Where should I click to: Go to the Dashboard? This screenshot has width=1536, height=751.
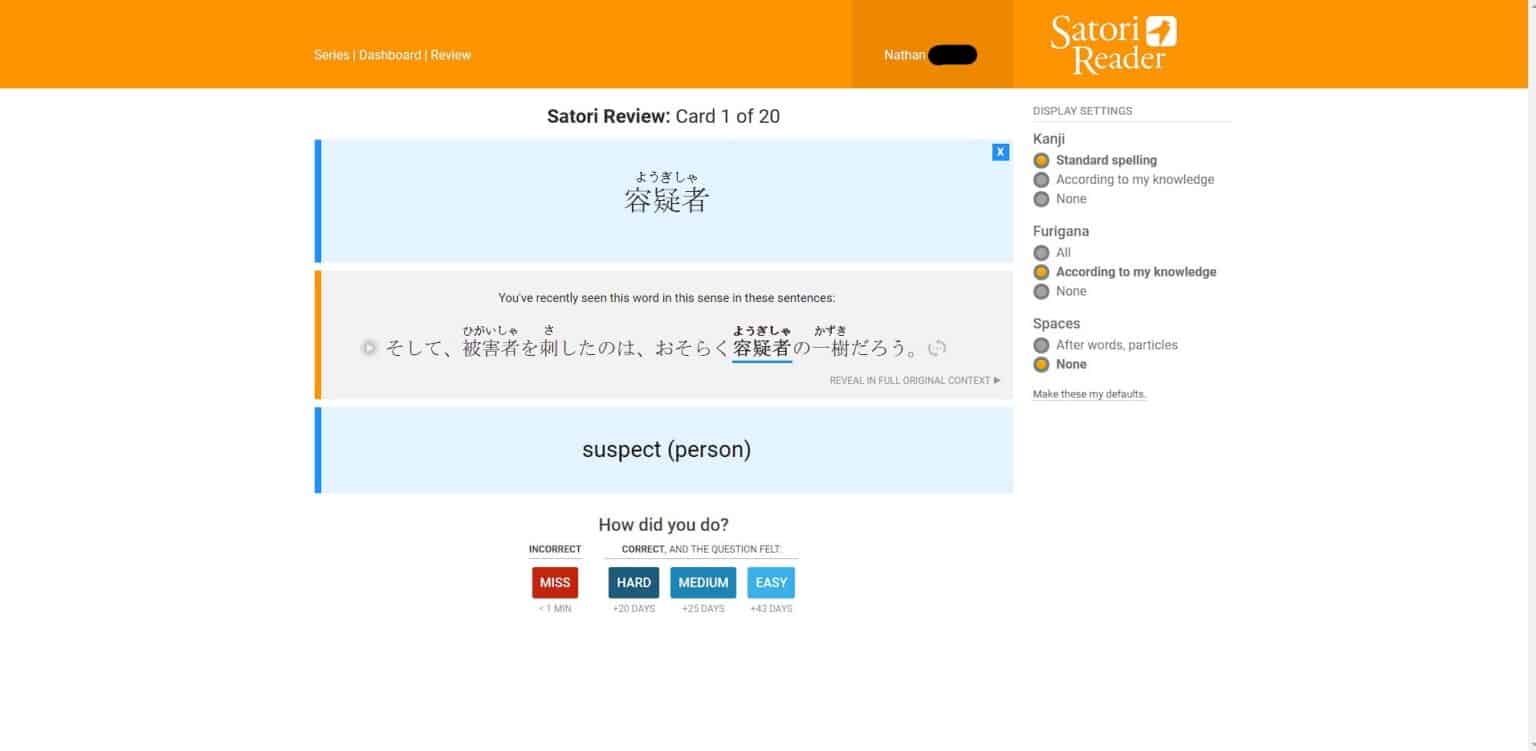tap(389, 55)
